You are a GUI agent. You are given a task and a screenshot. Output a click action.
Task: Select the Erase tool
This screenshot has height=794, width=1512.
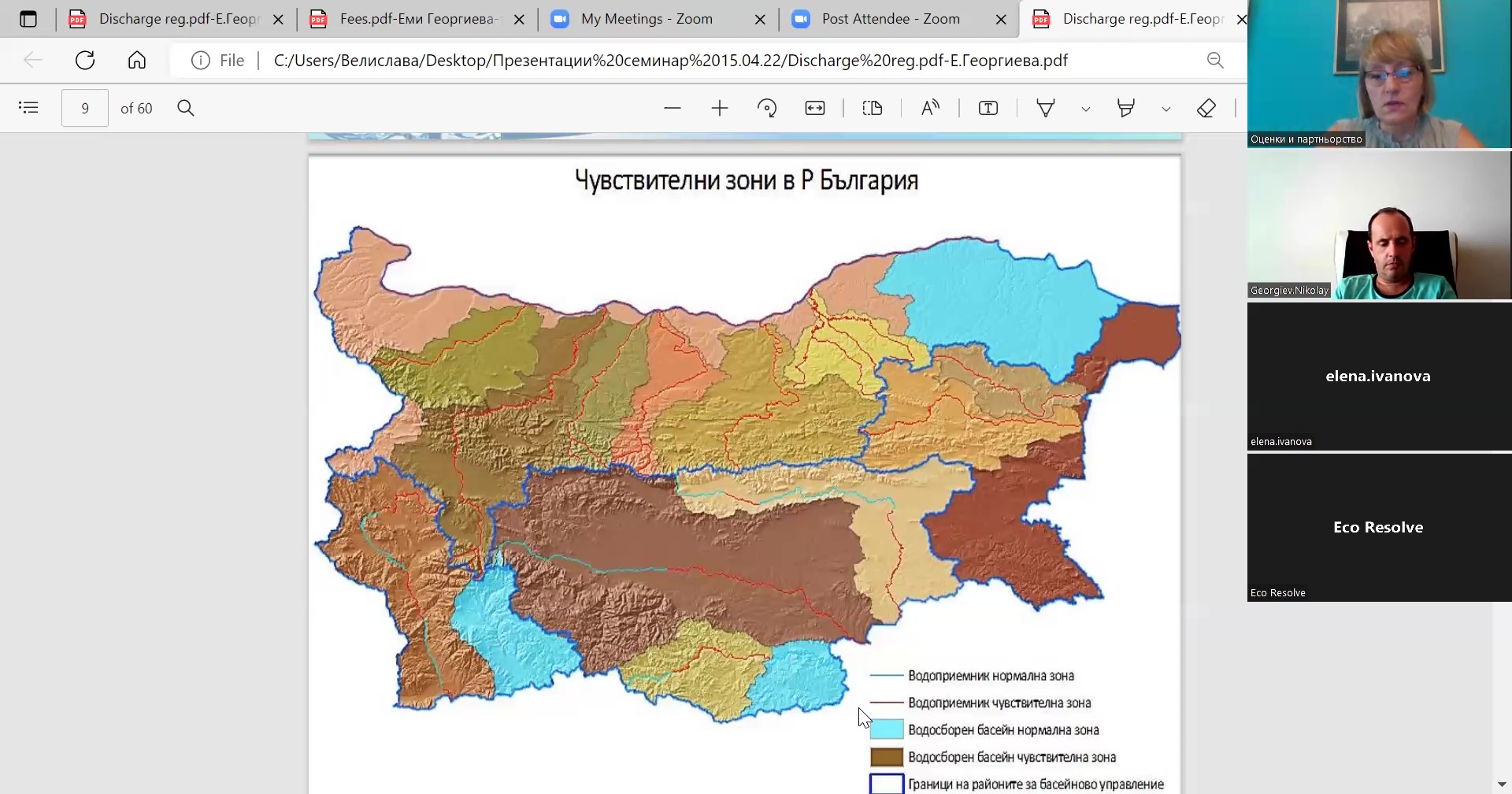click(x=1206, y=108)
